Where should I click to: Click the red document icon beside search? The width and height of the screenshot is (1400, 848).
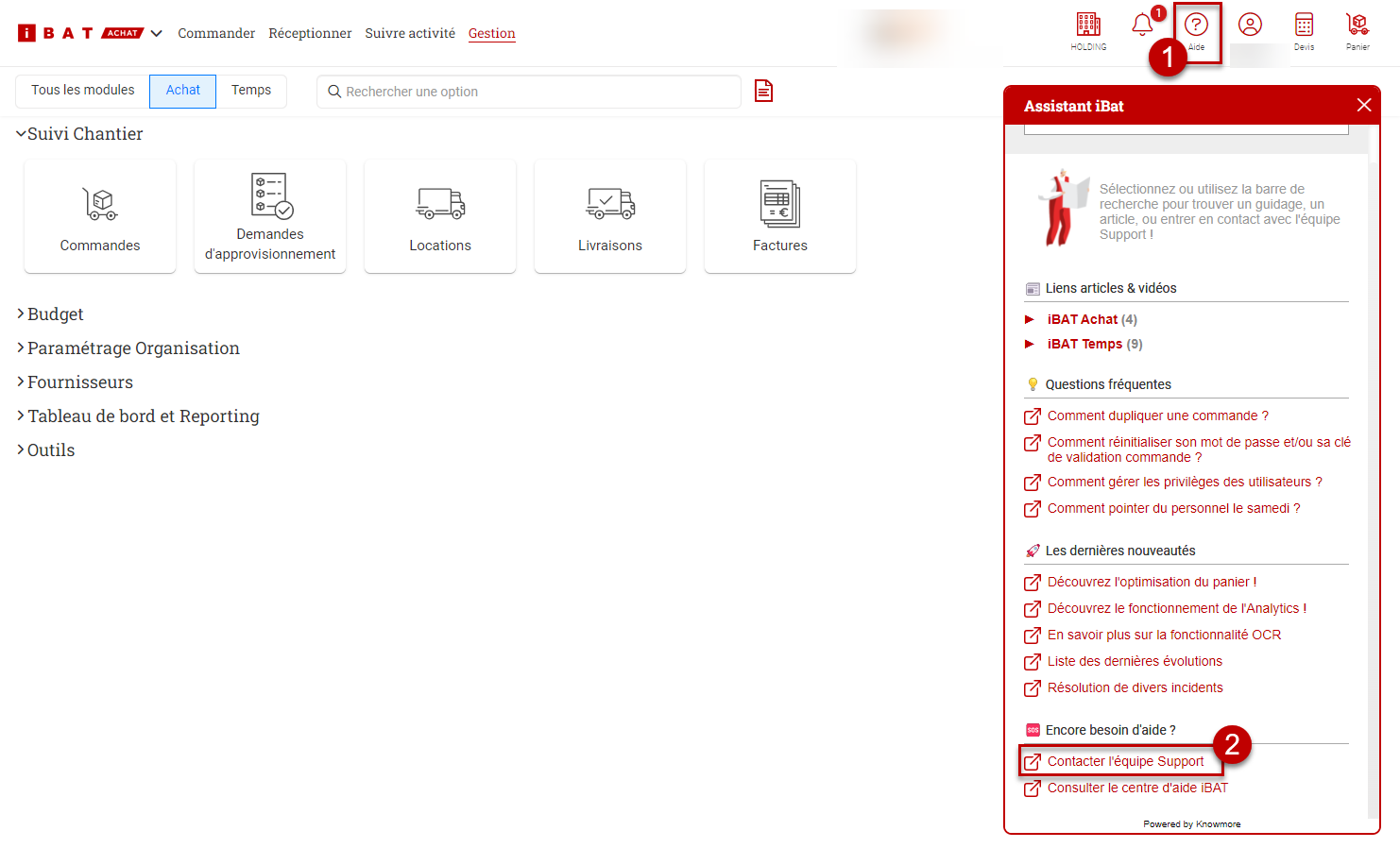tap(763, 91)
